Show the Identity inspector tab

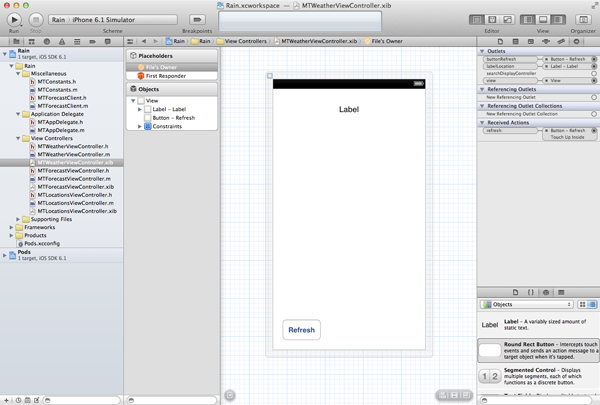(x=531, y=41)
